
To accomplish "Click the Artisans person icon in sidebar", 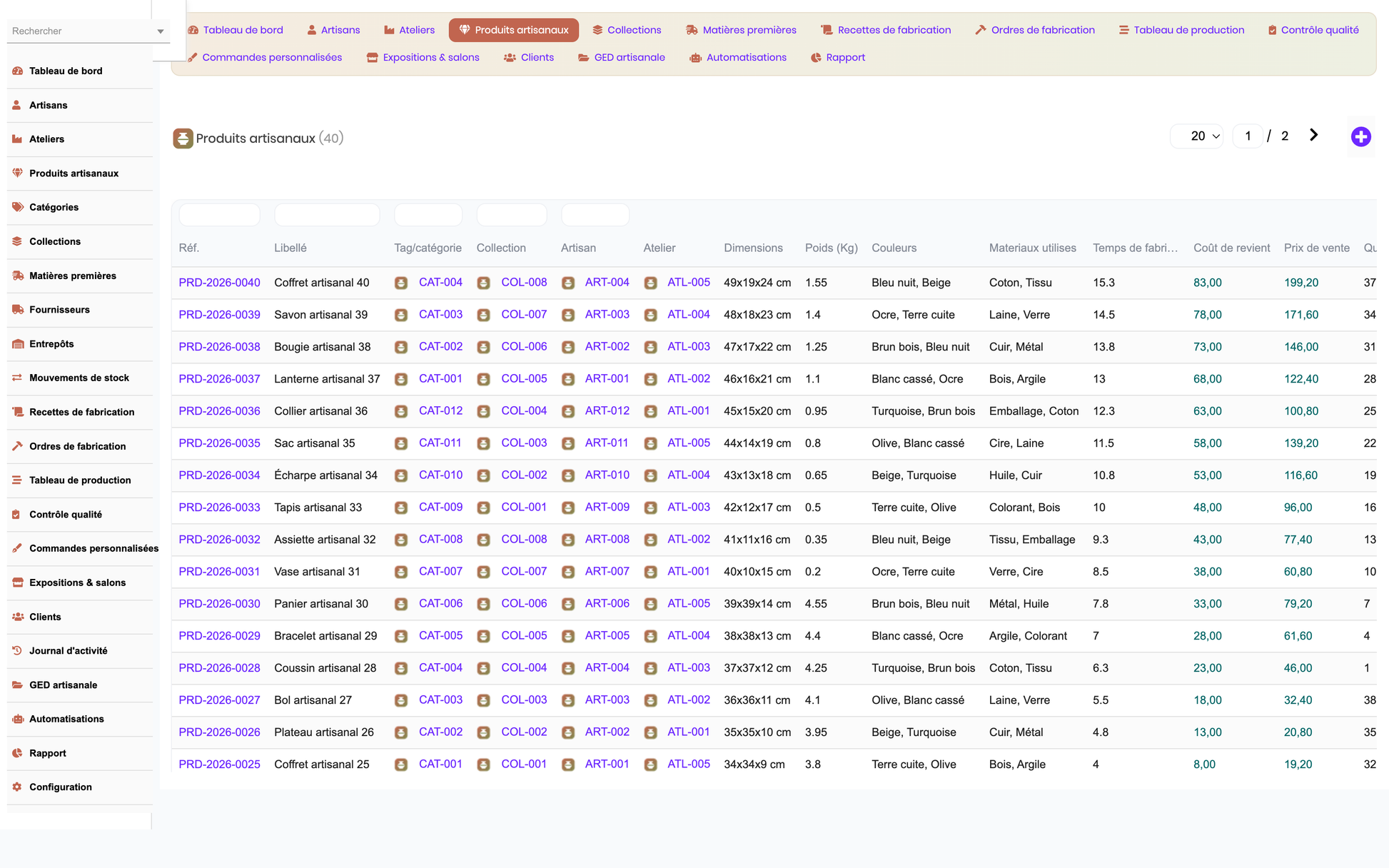I will [x=16, y=105].
